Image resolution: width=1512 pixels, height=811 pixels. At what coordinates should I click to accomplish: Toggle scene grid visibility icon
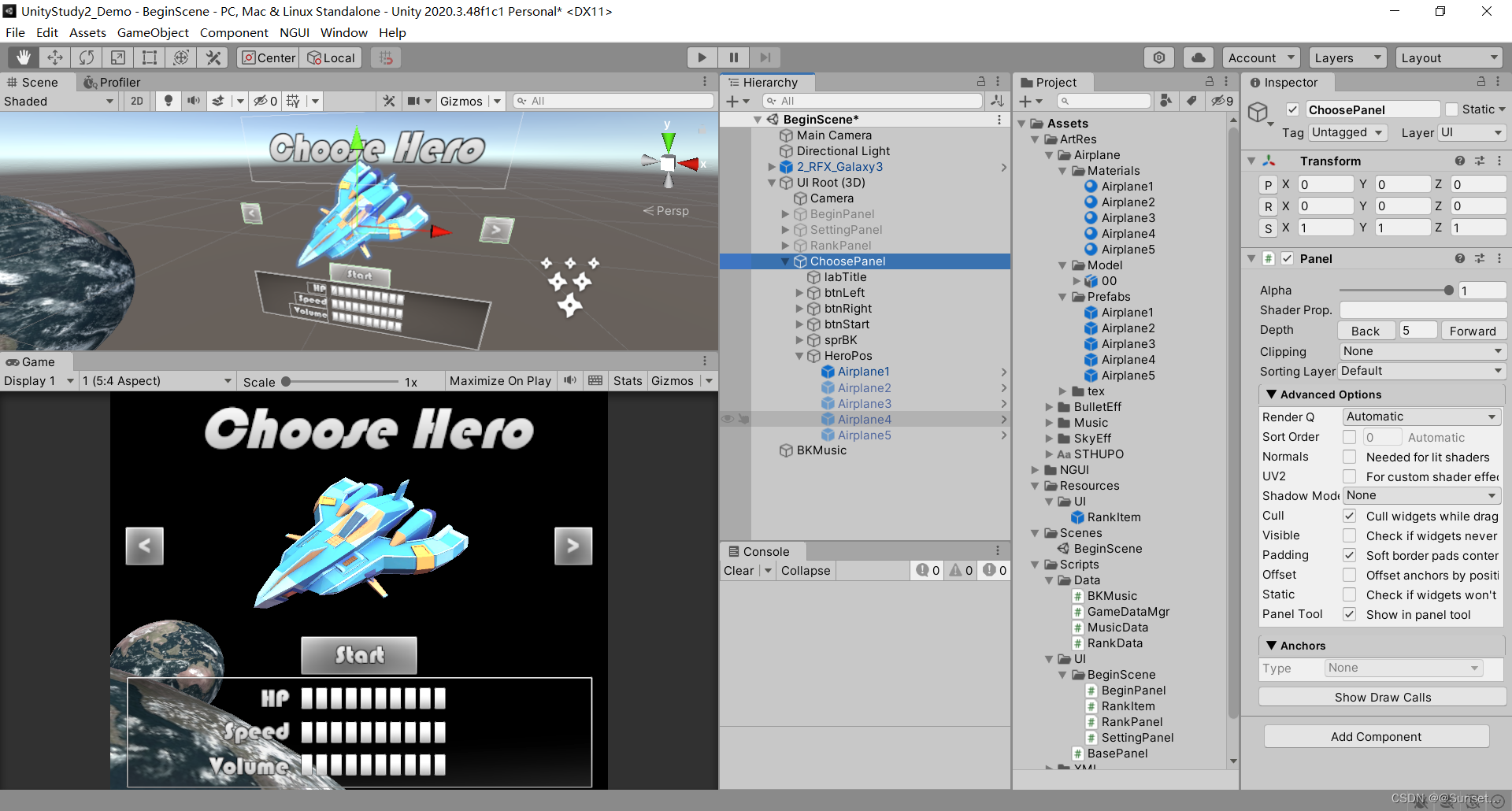point(293,101)
